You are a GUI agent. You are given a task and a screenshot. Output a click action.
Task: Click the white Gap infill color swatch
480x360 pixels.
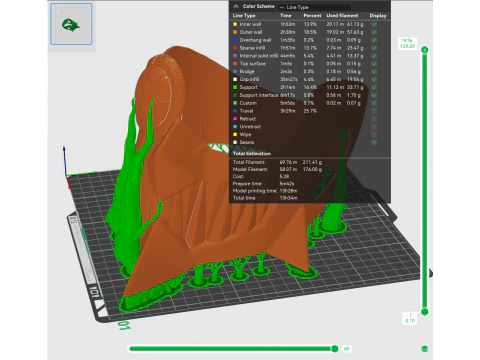click(x=235, y=79)
